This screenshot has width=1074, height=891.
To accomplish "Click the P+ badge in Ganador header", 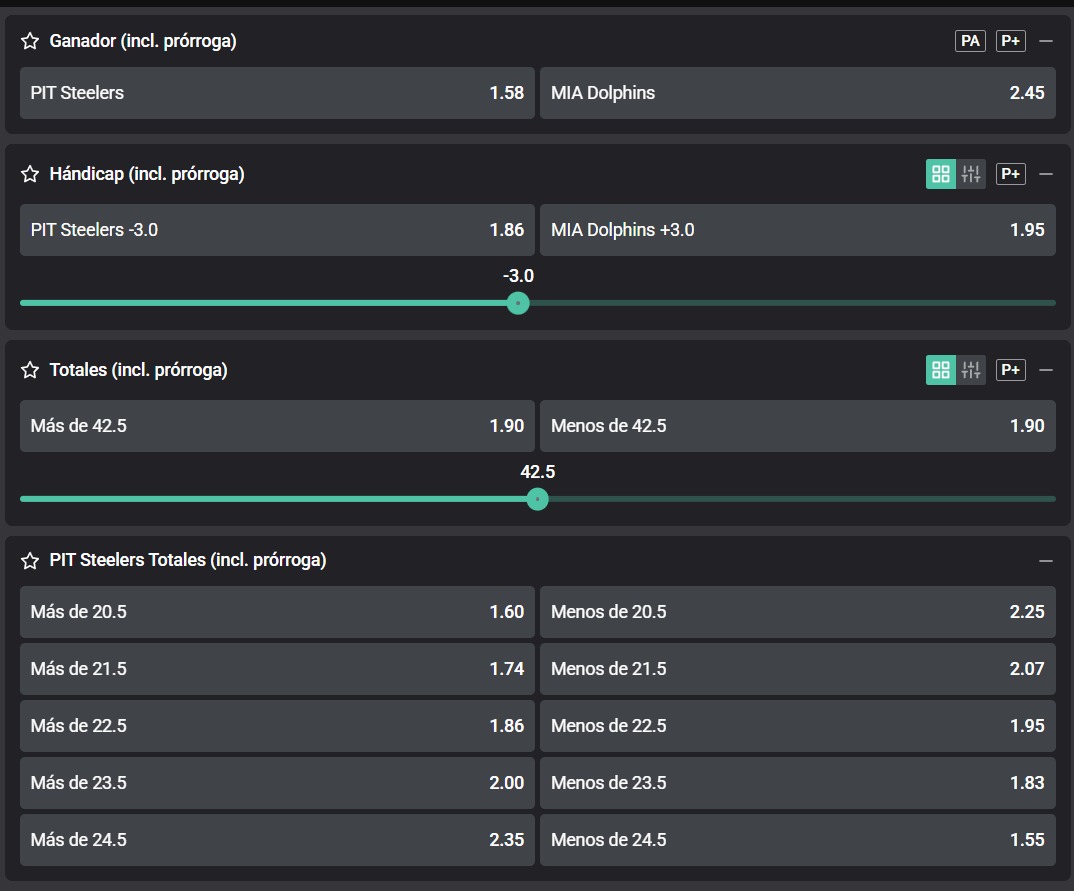I will [1011, 41].
